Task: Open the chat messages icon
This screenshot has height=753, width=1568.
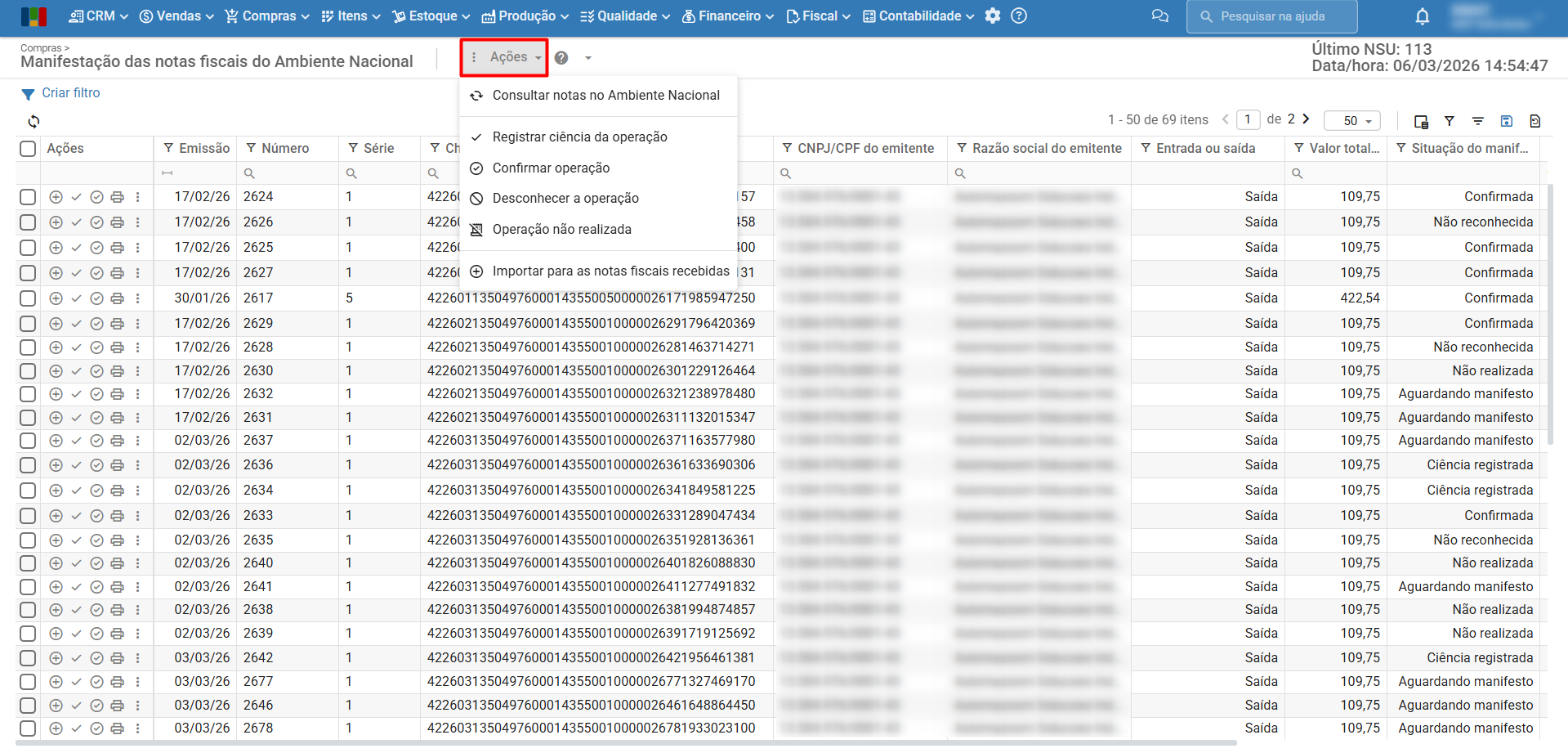Action: point(1159,16)
